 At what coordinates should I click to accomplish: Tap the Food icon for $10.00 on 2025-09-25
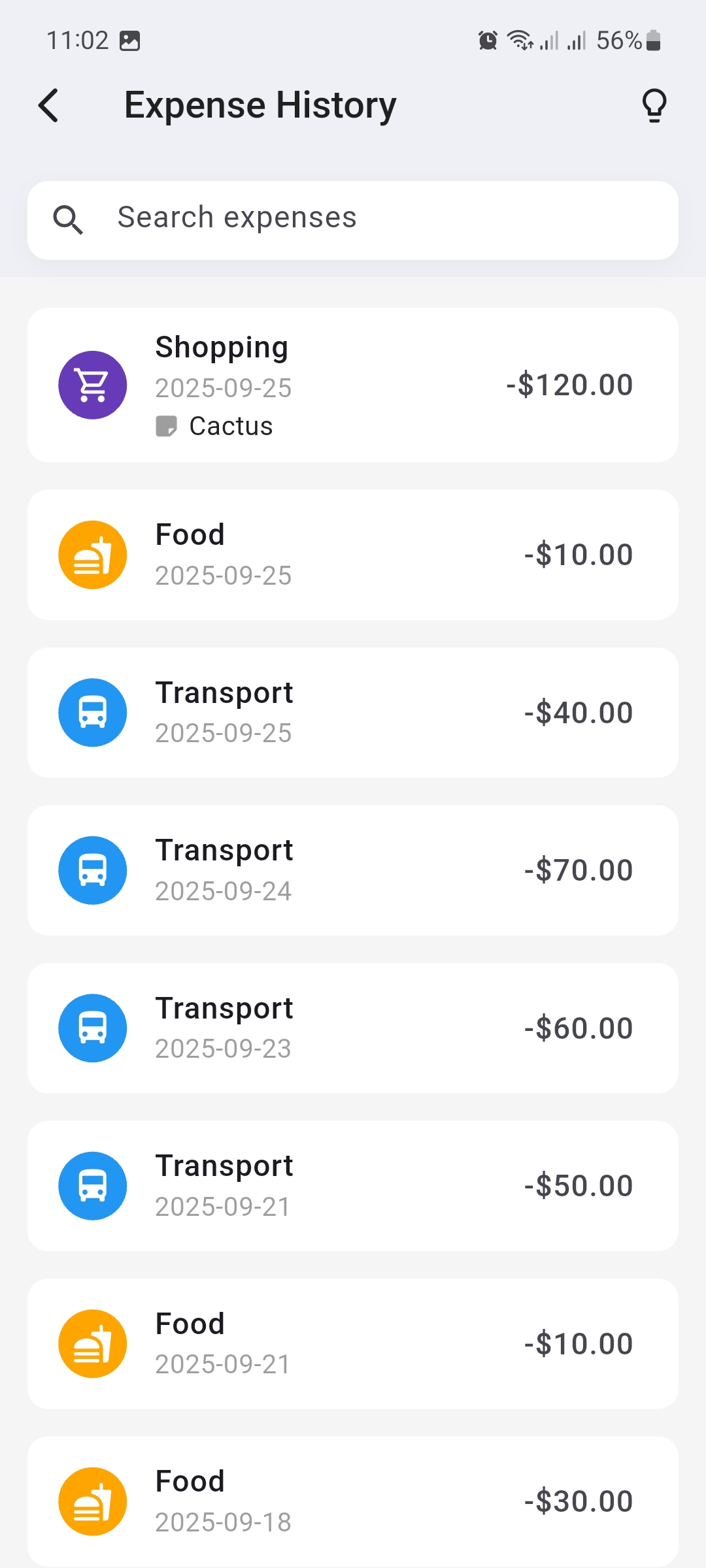tap(93, 555)
